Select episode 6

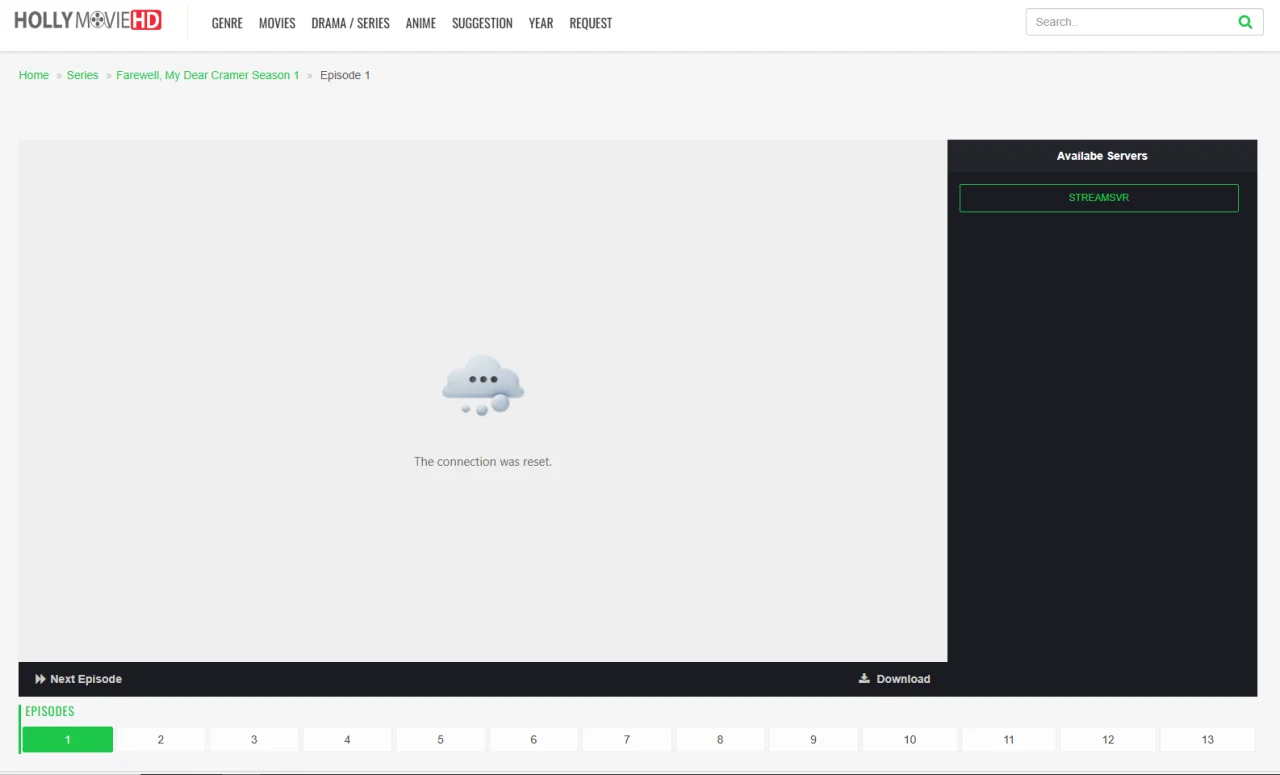pyautogui.click(x=534, y=740)
